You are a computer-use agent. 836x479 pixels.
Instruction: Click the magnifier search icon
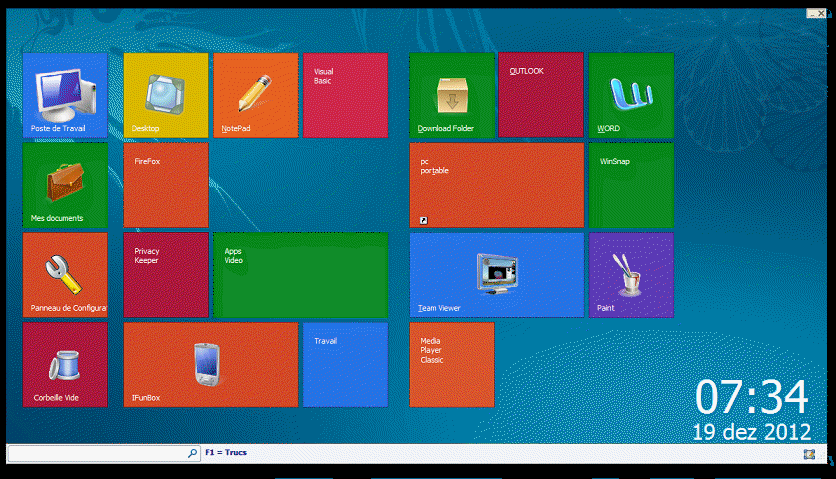(x=193, y=454)
